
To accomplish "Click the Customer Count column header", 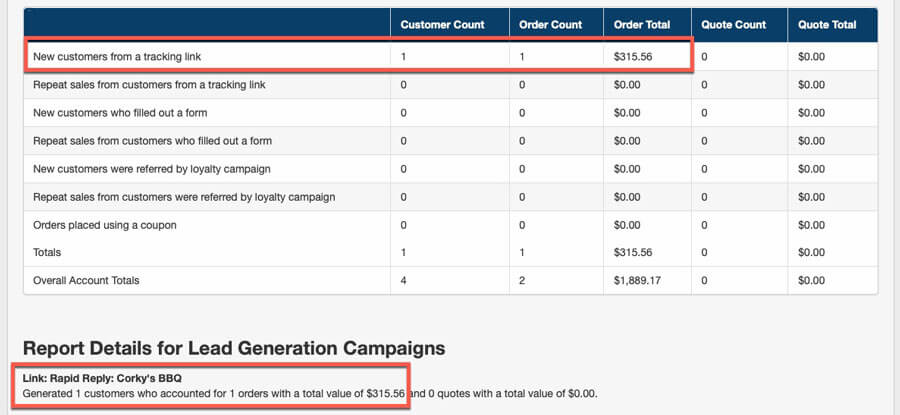I will [442, 25].
